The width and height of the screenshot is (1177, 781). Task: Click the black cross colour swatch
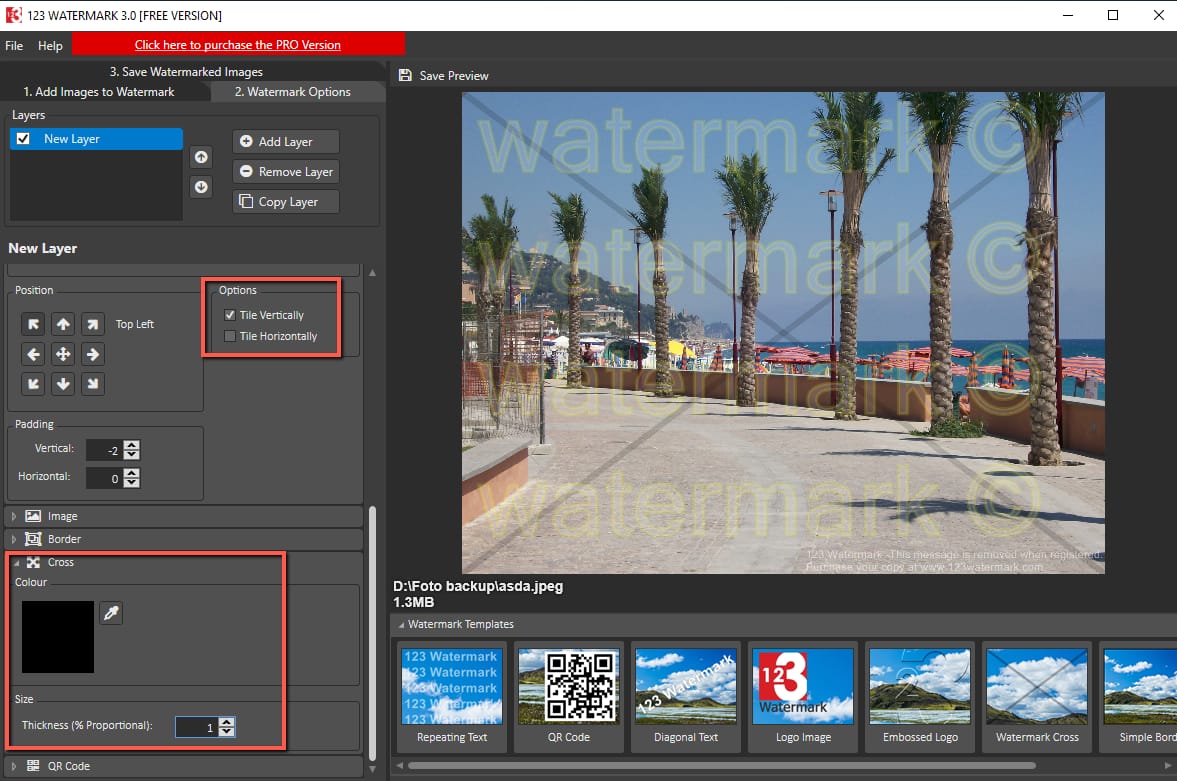56,637
